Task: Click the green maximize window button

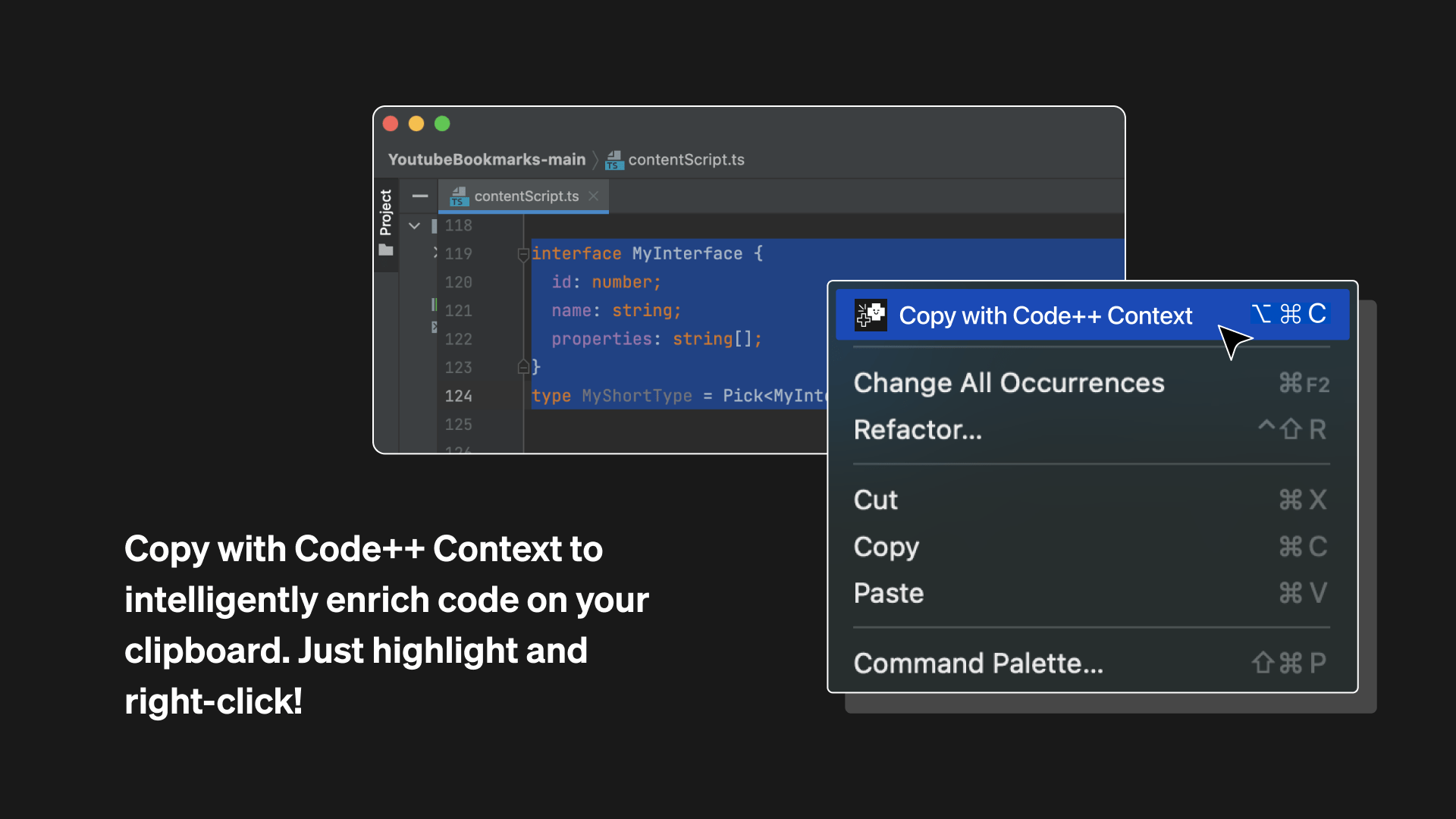Action: (x=442, y=124)
